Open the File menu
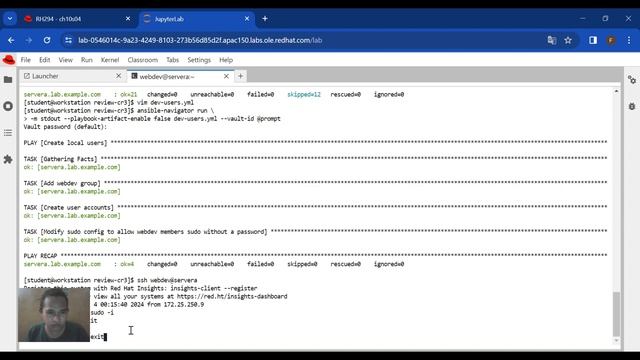The image size is (640, 360). 26,60
